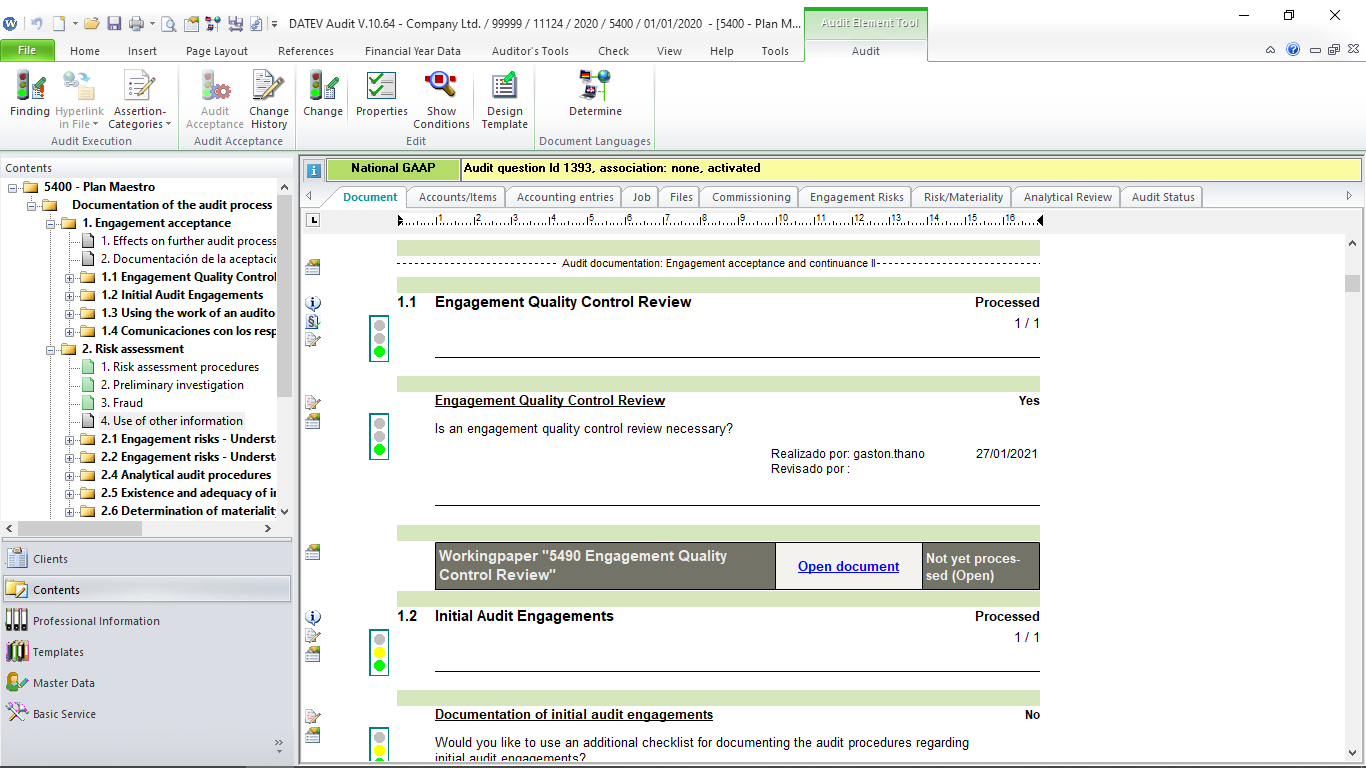Open Properties from the Edit group
1366x768 pixels.
click(x=381, y=95)
